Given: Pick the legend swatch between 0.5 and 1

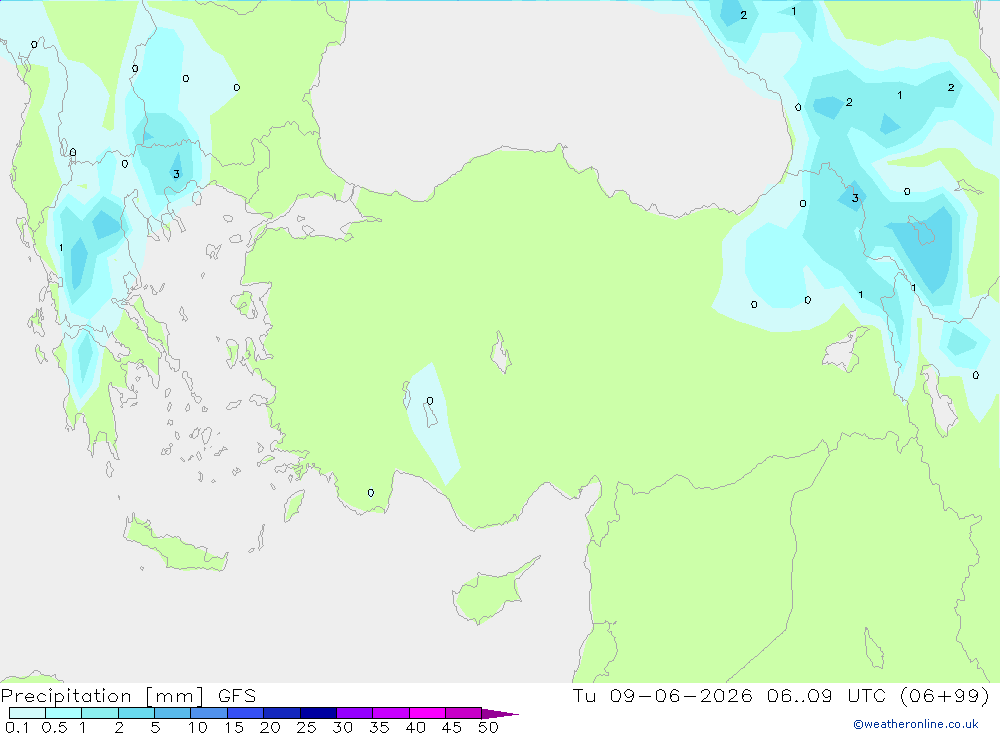Looking at the screenshot, I should [x=64, y=713].
